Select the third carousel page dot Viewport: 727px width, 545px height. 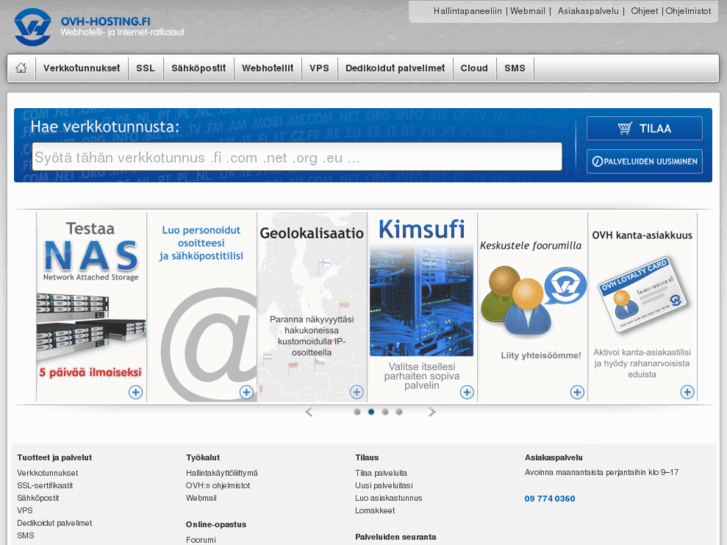point(385,412)
